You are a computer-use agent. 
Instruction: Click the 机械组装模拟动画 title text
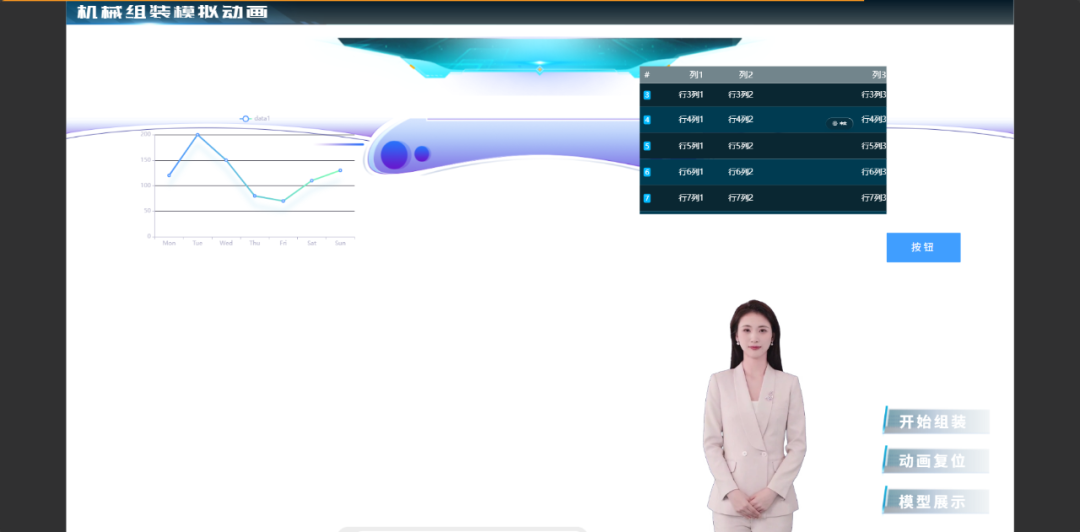(172, 12)
